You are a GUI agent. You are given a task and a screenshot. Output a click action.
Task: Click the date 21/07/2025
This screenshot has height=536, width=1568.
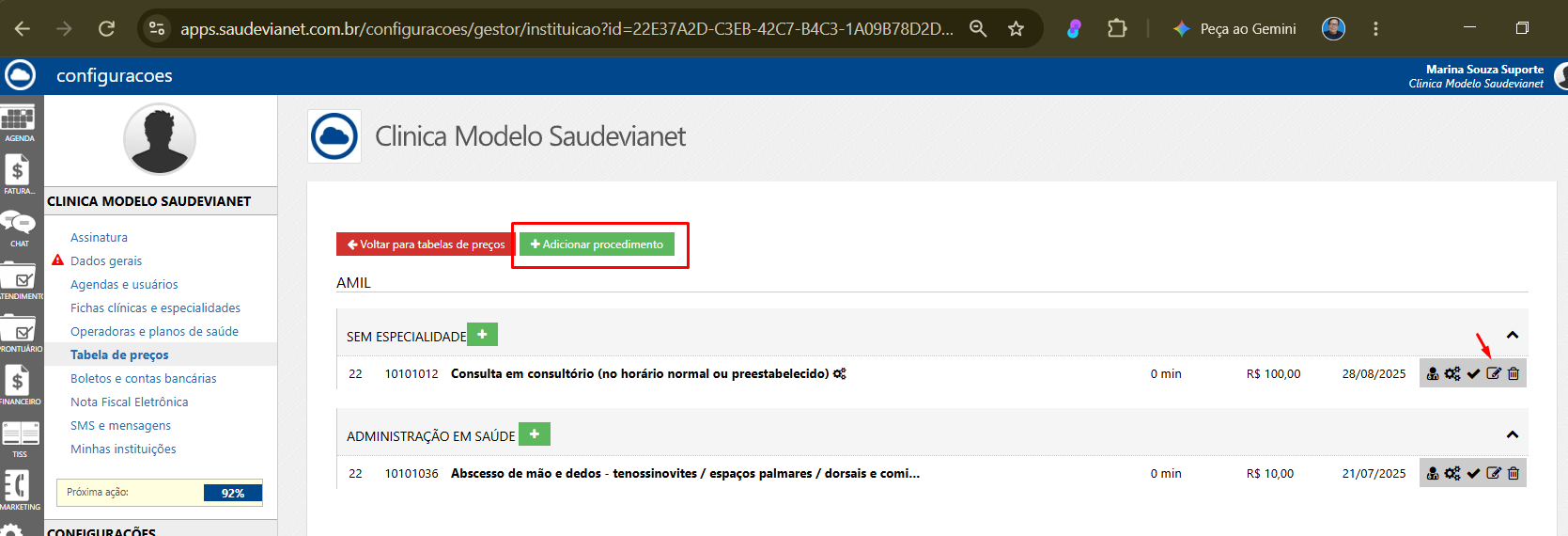(x=1374, y=473)
